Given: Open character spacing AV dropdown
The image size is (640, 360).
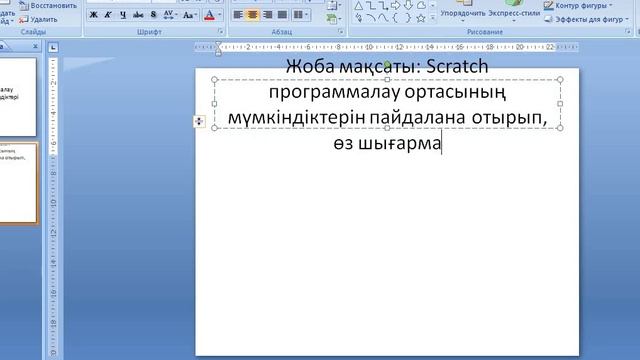Looking at the screenshot, I should click(170, 15).
